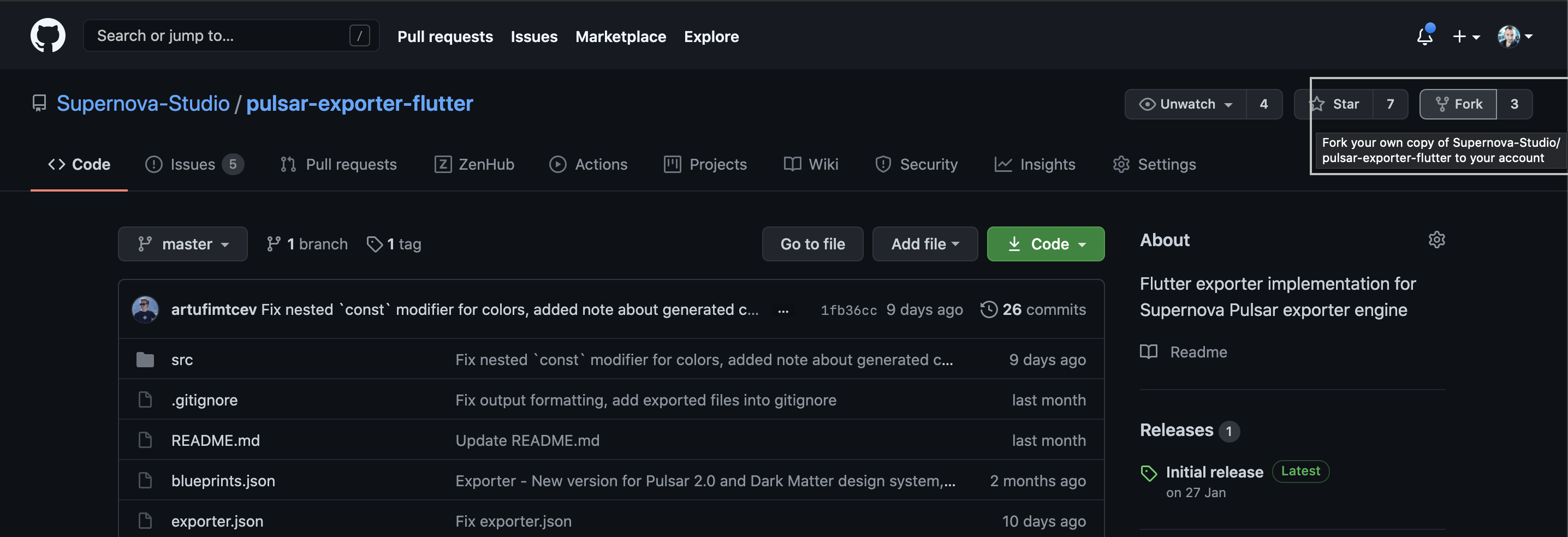
Task: Expand commit message ellipsis button
Action: (x=783, y=310)
